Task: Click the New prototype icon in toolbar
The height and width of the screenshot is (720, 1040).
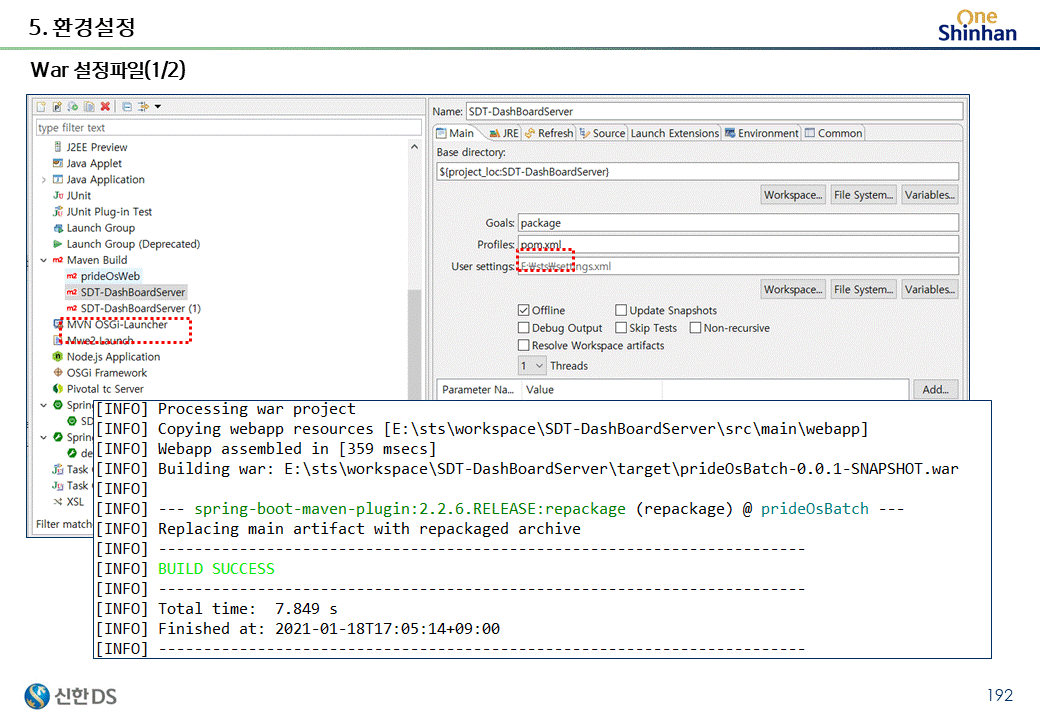Action: [x=57, y=106]
